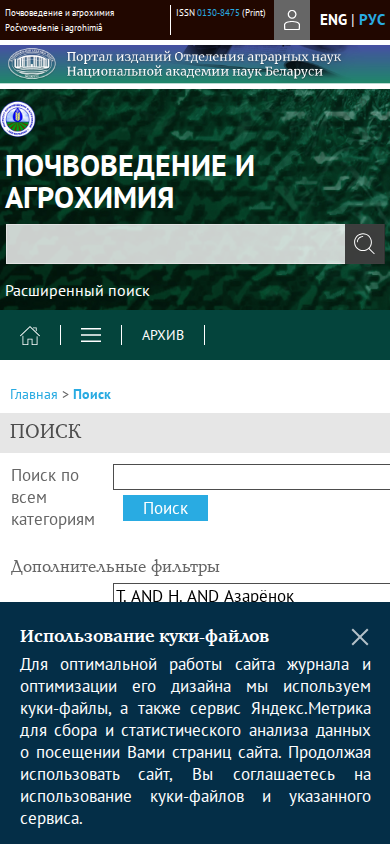Click the Использование куки-файлов heading
Viewport: 390px width, 844px height.
tap(145, 637)
